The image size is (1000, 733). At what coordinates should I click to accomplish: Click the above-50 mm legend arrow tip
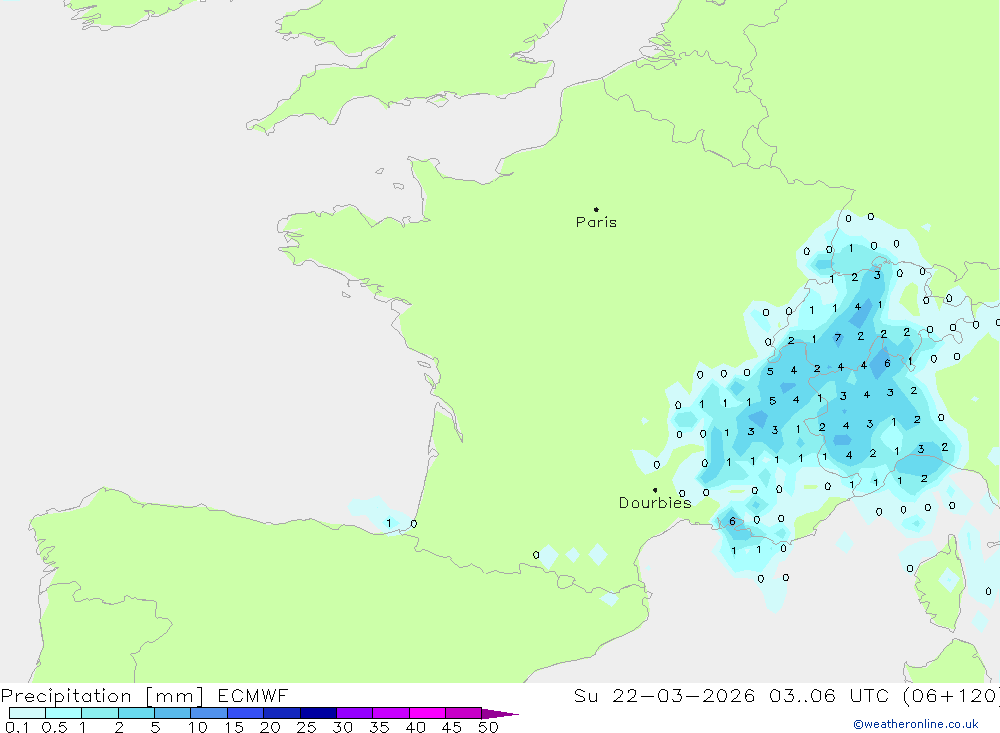pyautogui.click(x=501, y=714)
